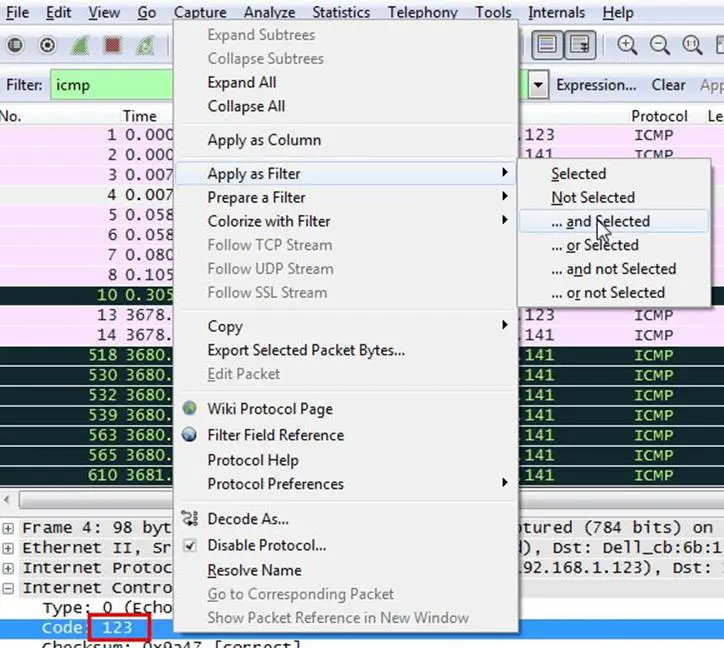Open capture options from the toolbar

click(x=47, y=45)
